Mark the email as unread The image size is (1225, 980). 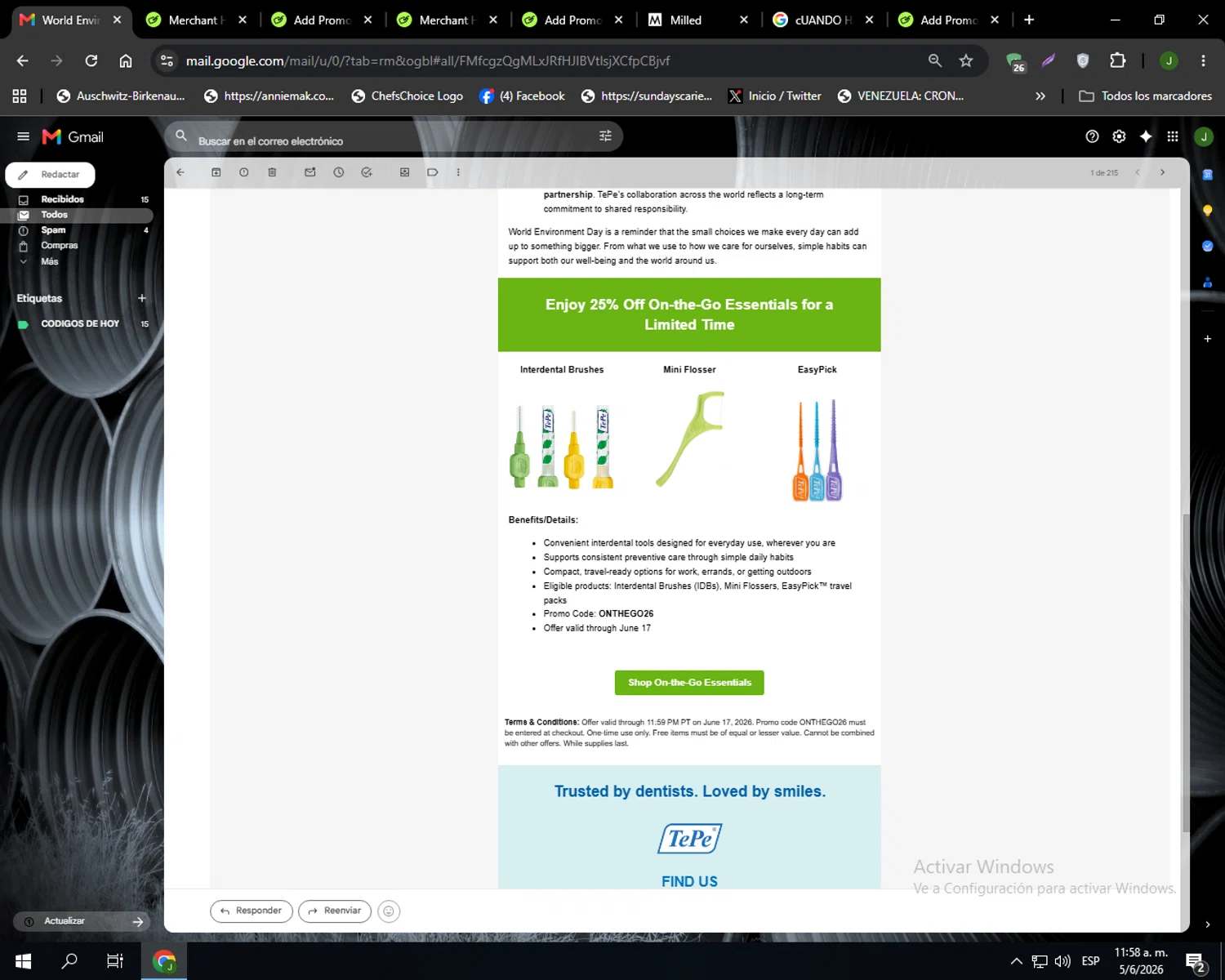[x=310, y=172]
